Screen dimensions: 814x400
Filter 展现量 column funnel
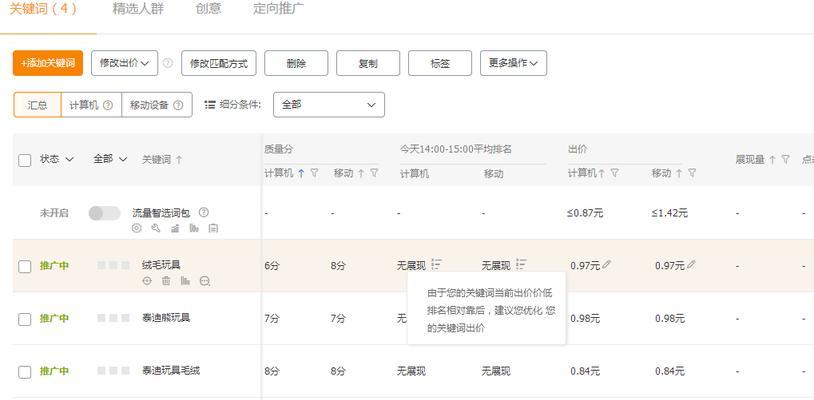(785, 159)
